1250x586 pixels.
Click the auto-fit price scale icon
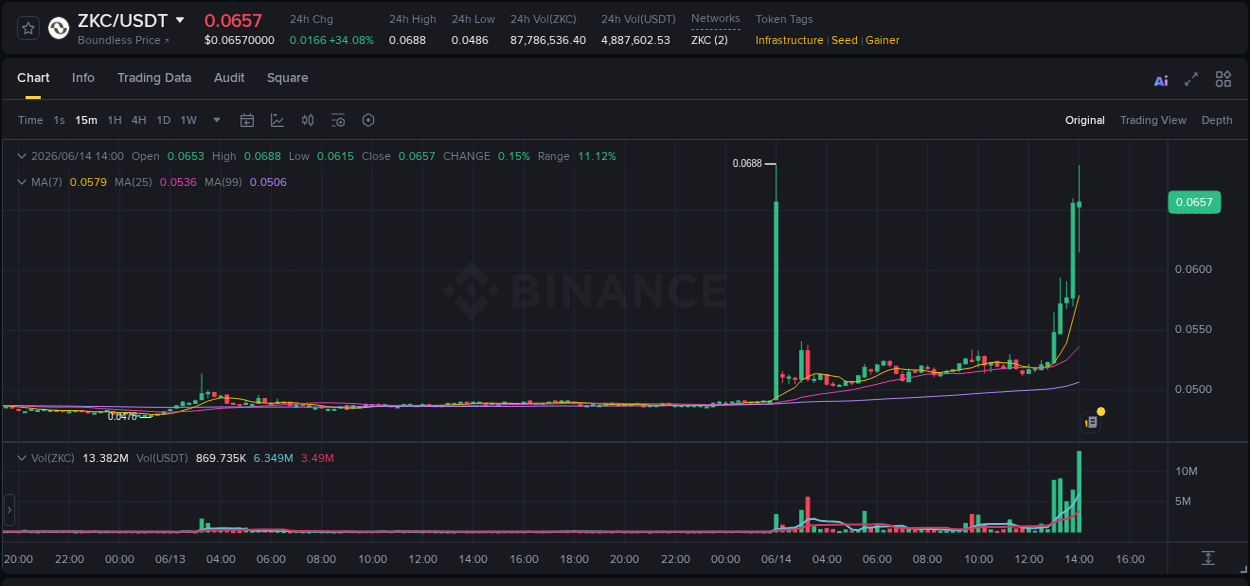pyautogui.click(x=1208, y=557)
